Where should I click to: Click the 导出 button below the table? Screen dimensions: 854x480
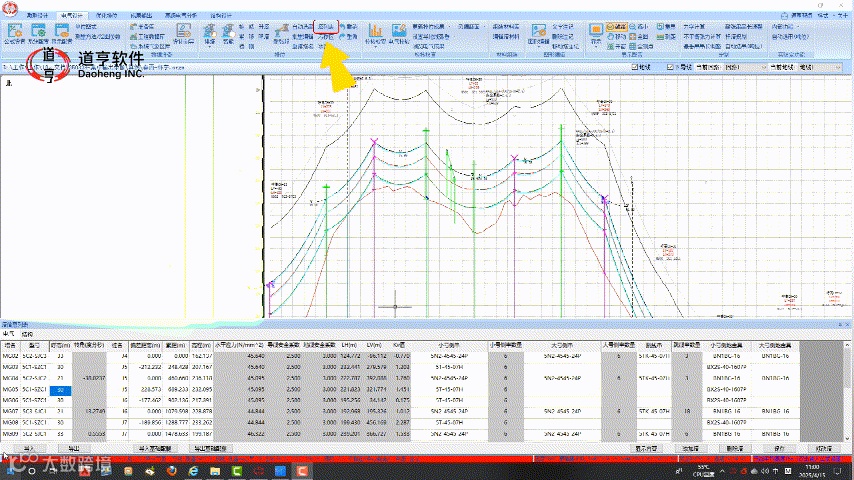(75, 449)
